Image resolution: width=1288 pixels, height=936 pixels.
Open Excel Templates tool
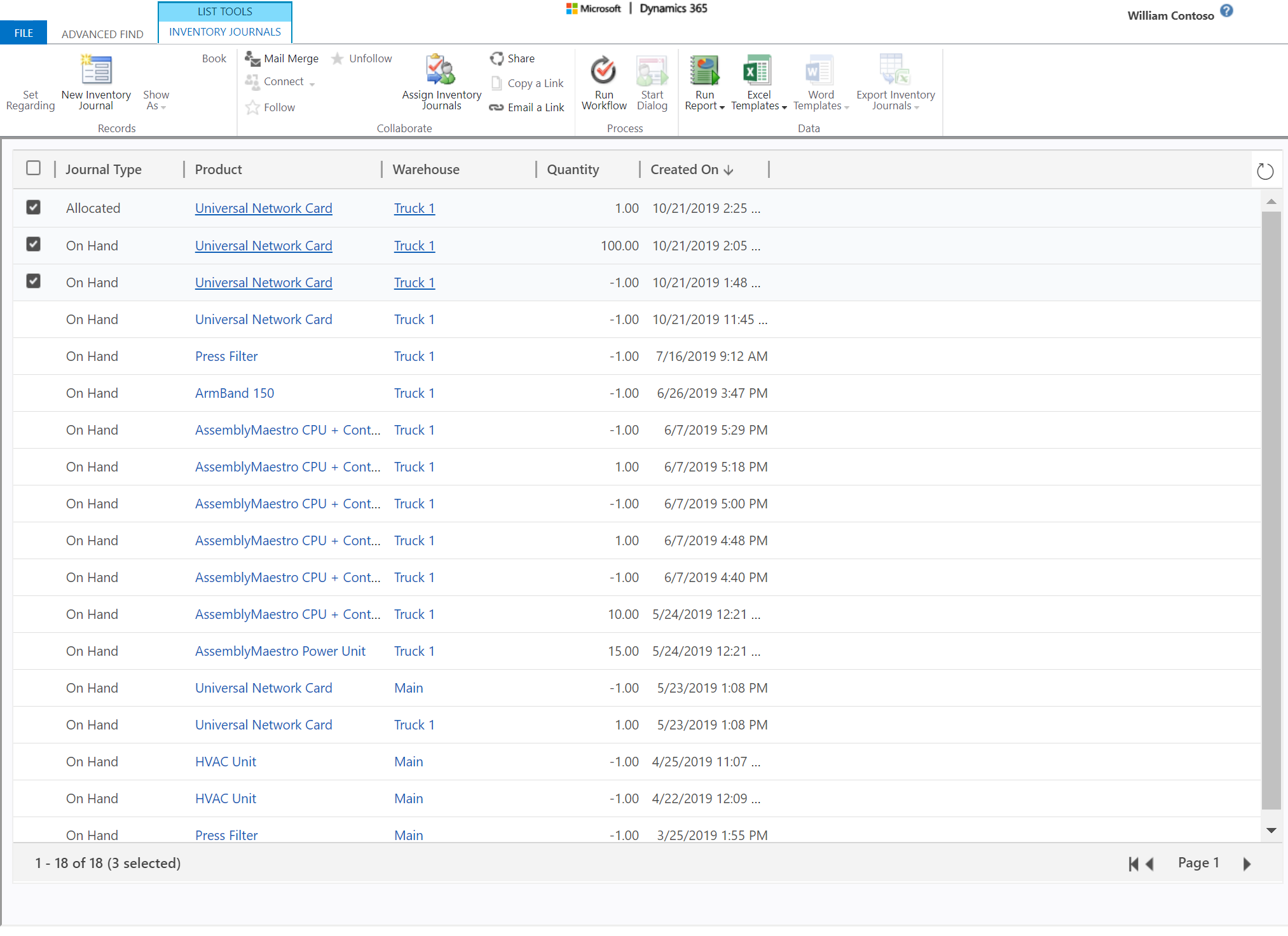(756, 85)
